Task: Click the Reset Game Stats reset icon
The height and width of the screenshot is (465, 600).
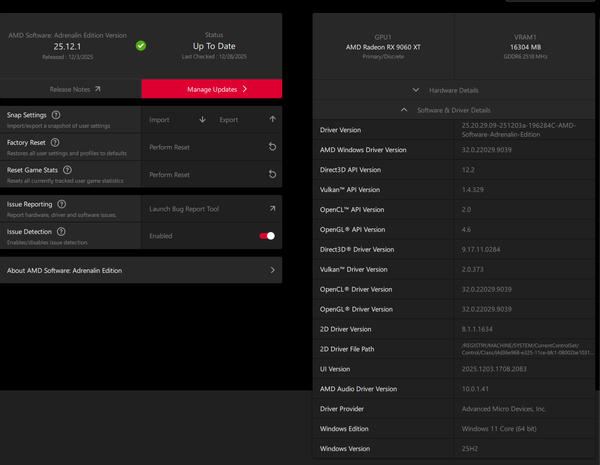Action: (x=272, y=174)
